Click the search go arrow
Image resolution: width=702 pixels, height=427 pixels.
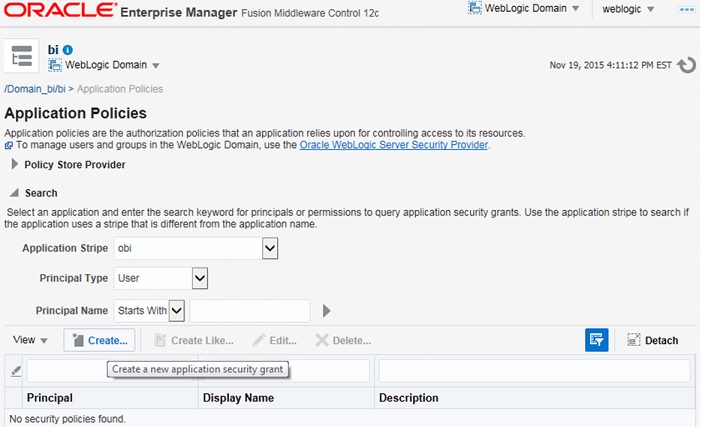(326, 311)
